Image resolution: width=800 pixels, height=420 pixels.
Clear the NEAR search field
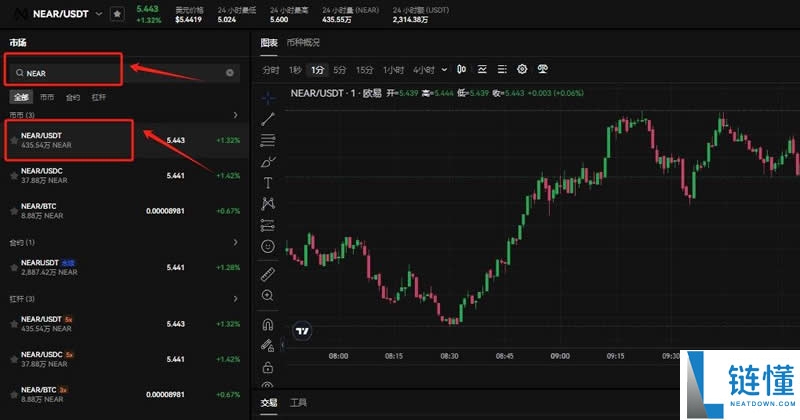(230, 73)
